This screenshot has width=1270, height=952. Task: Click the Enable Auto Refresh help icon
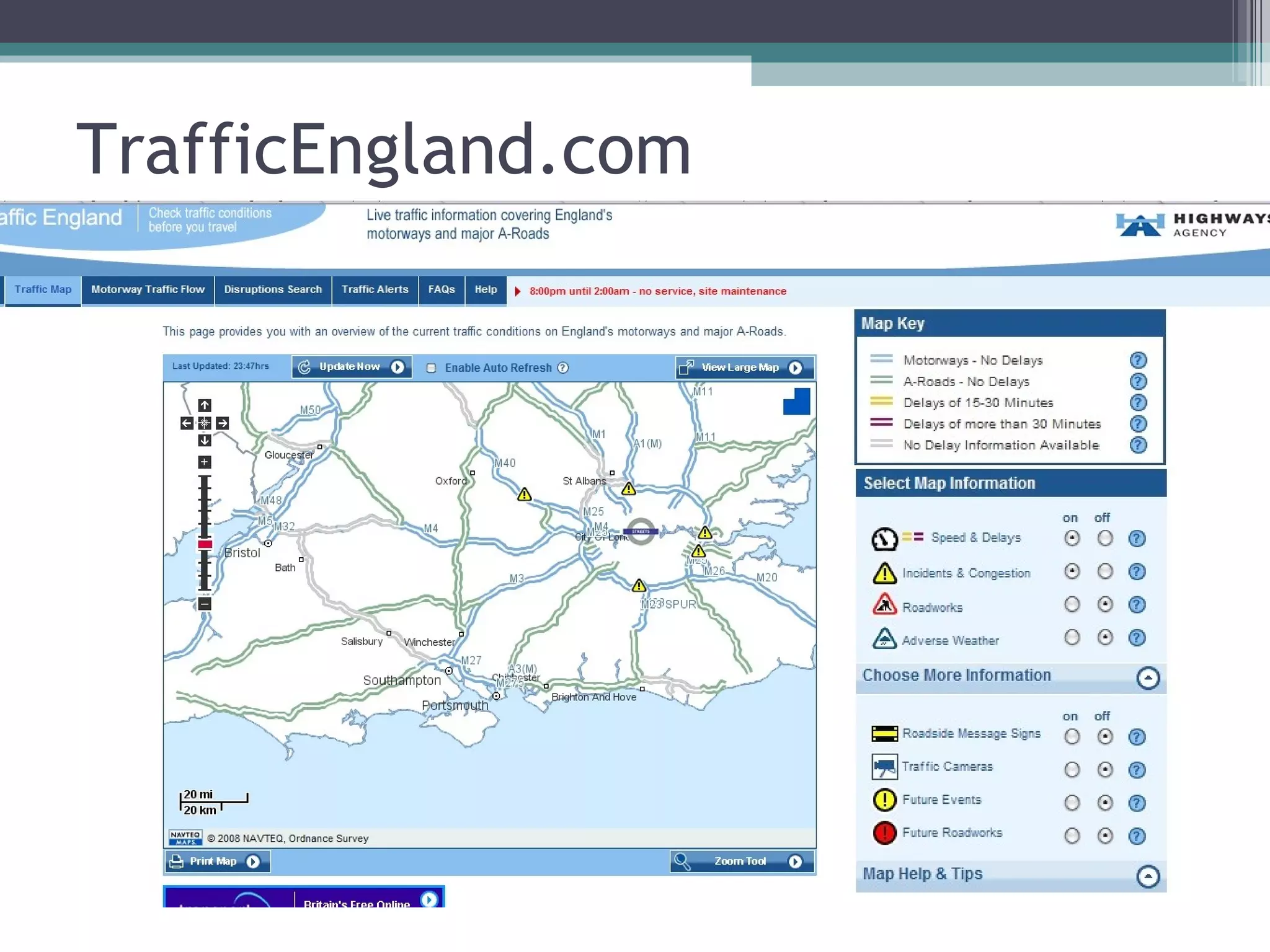pos(563,368)
